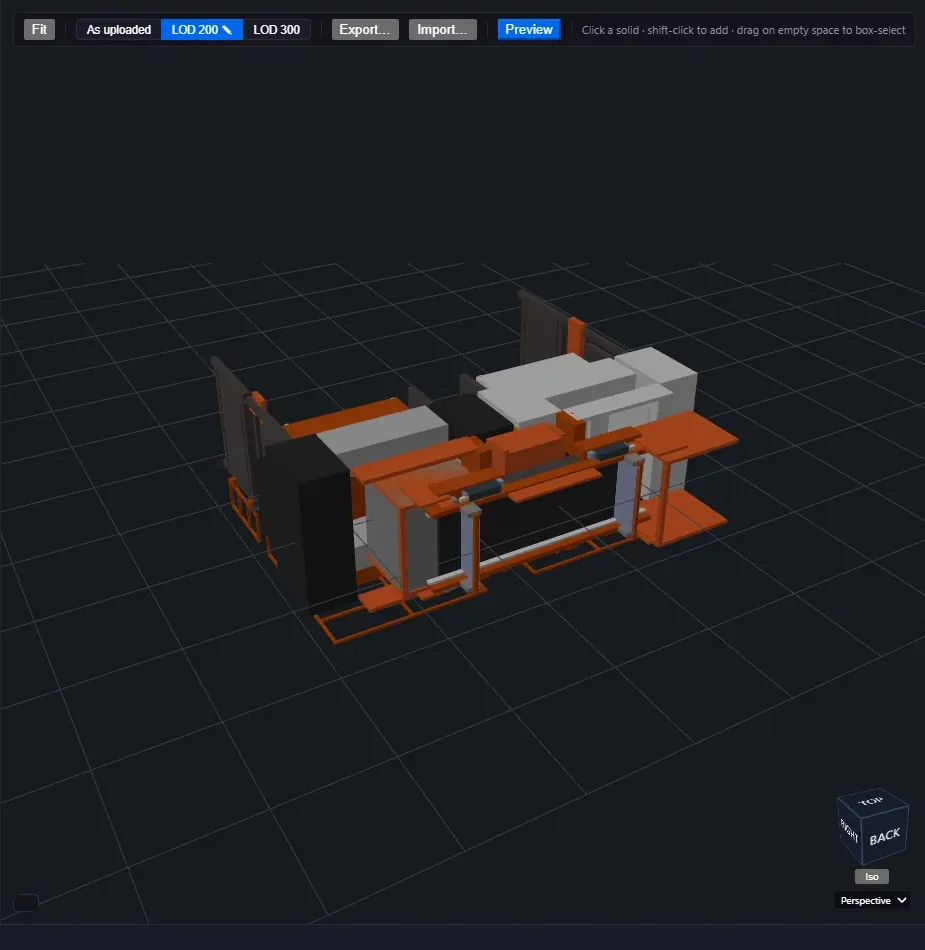Viewport: 925px width, 950px height.
Task: Switch to the LOD 300 tab
Action: pyautogui.click(x=276, y=30)
